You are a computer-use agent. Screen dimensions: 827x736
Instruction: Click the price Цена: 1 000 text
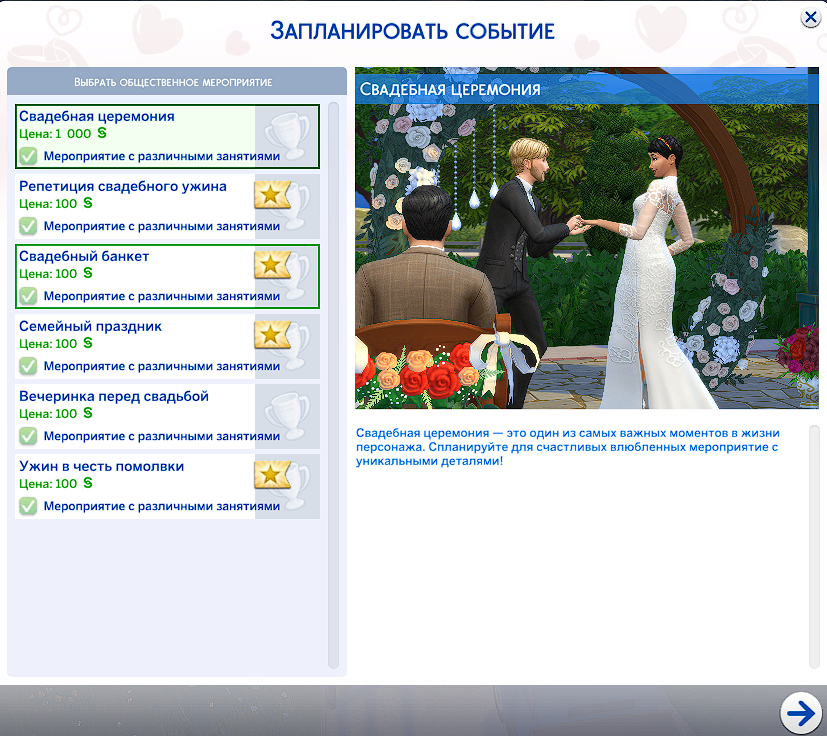[x=63, y=133]
